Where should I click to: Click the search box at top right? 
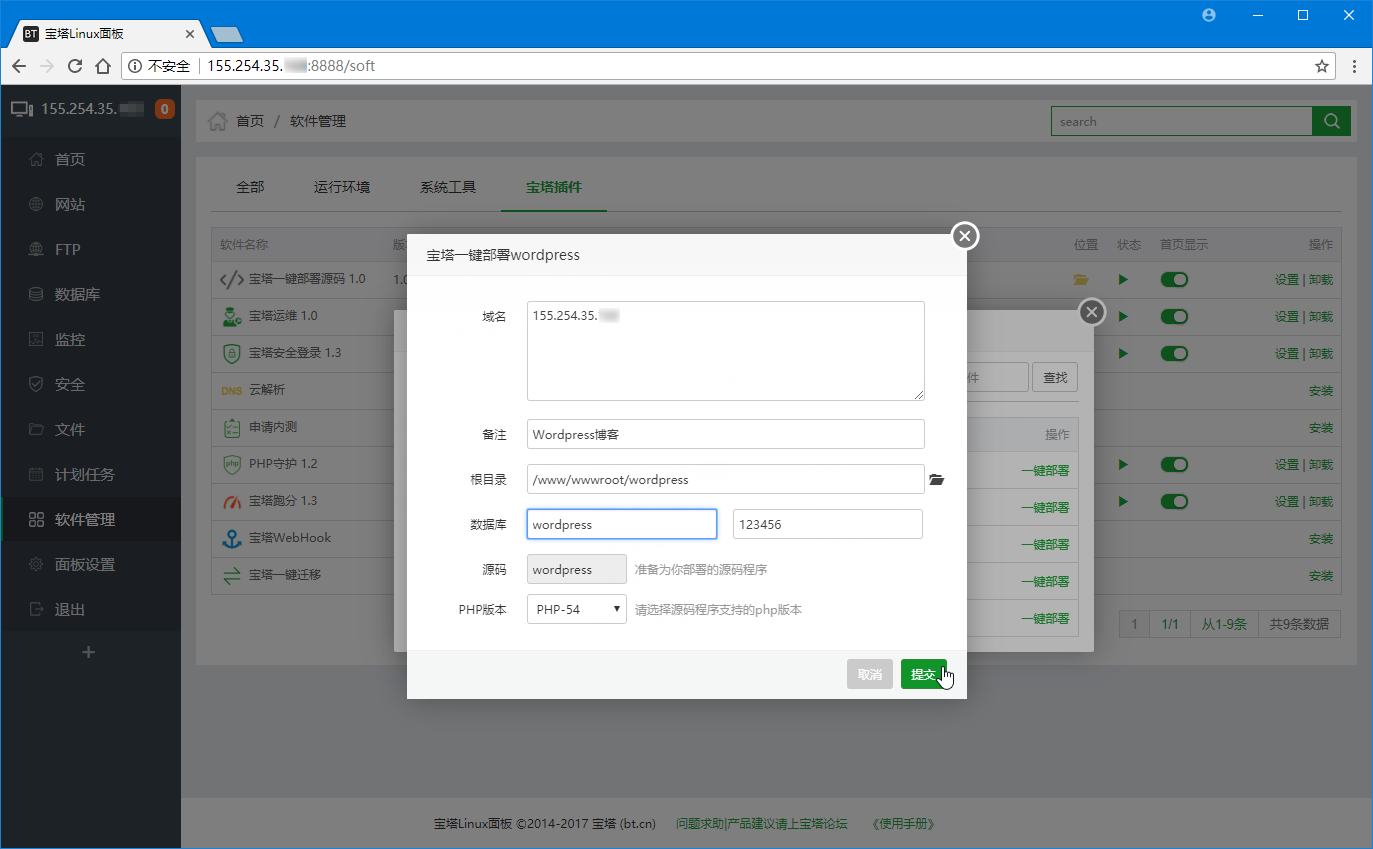tap(1181, 121)
